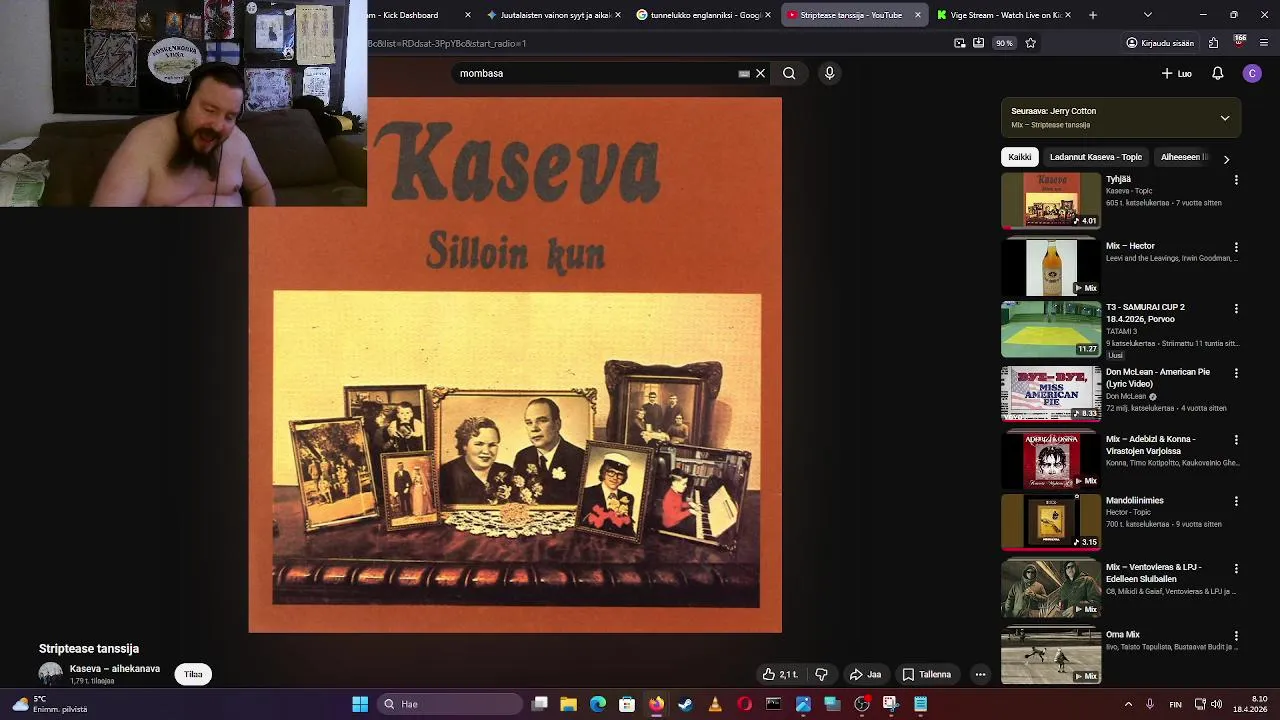The height and width of the screenshot is (720, 1280).
Task: Open volume control in system tray
Action: point(1216,704)
